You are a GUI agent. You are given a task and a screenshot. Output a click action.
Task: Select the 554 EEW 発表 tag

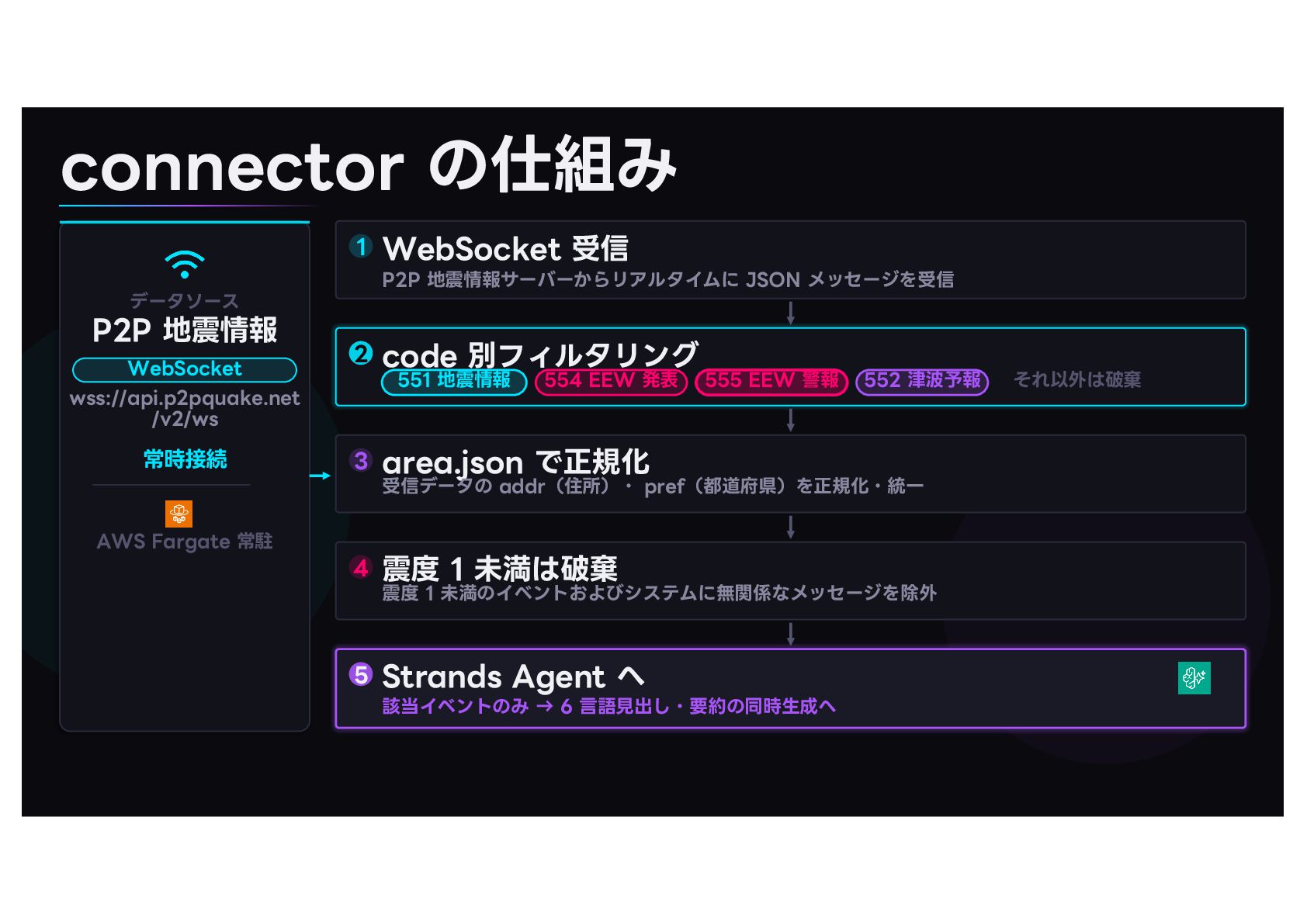[612, 381]
